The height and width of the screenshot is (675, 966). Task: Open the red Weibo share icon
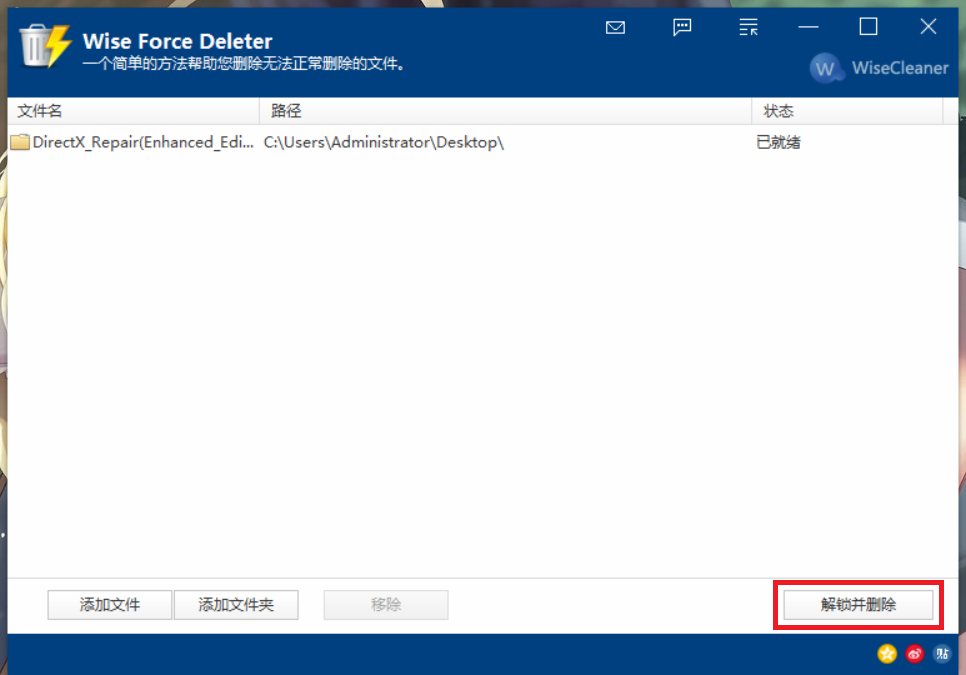point(914,654)
